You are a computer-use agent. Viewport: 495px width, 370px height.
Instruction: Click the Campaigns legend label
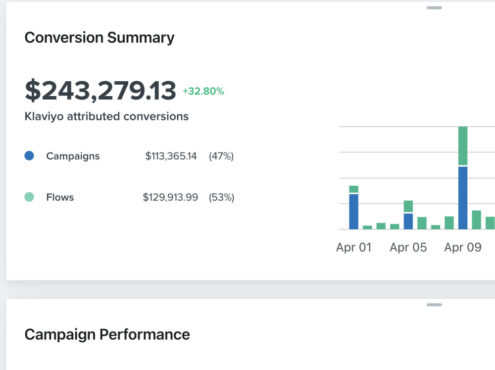click(x=73, y=156)
